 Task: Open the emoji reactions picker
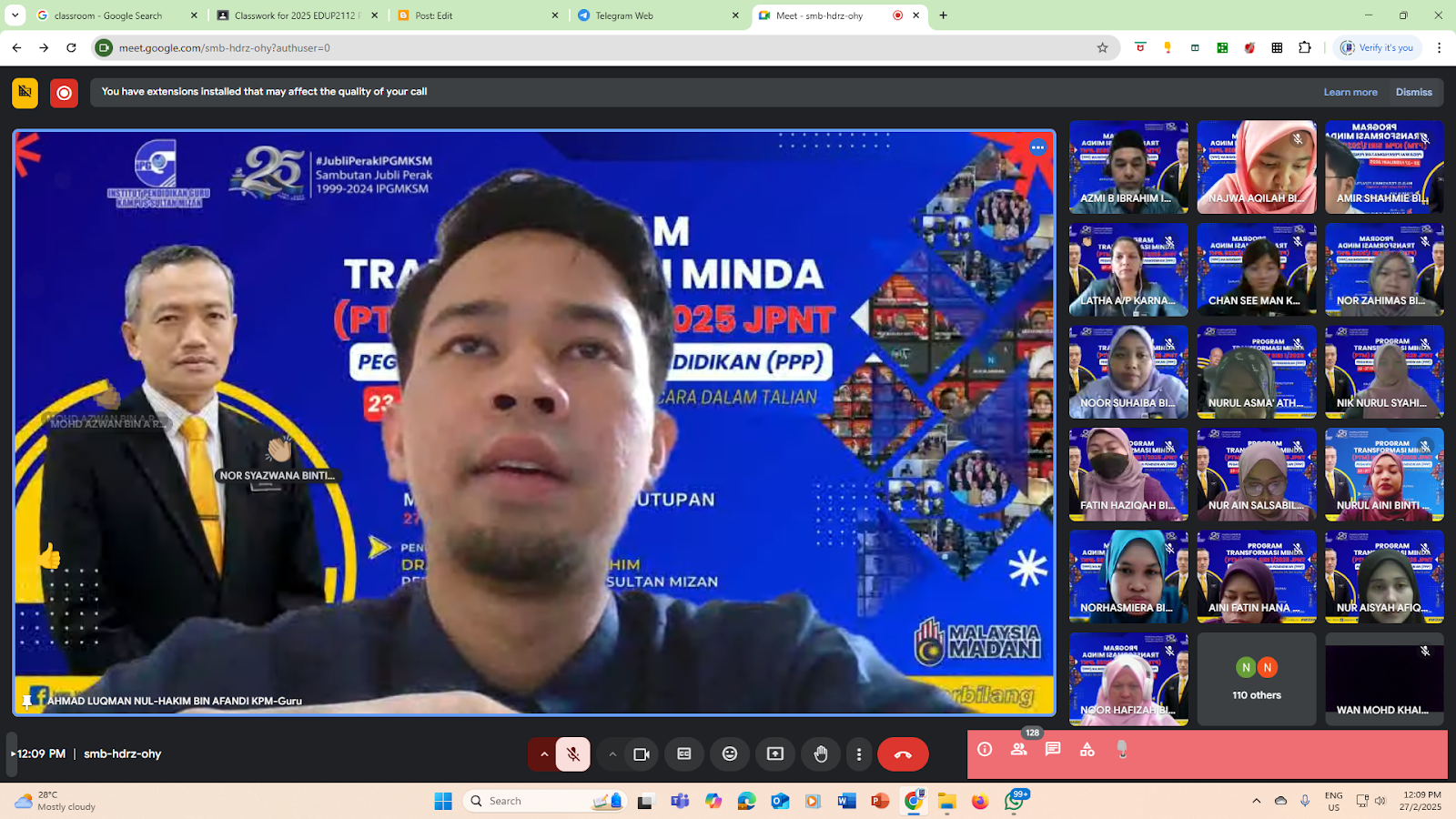click(730, 754)
